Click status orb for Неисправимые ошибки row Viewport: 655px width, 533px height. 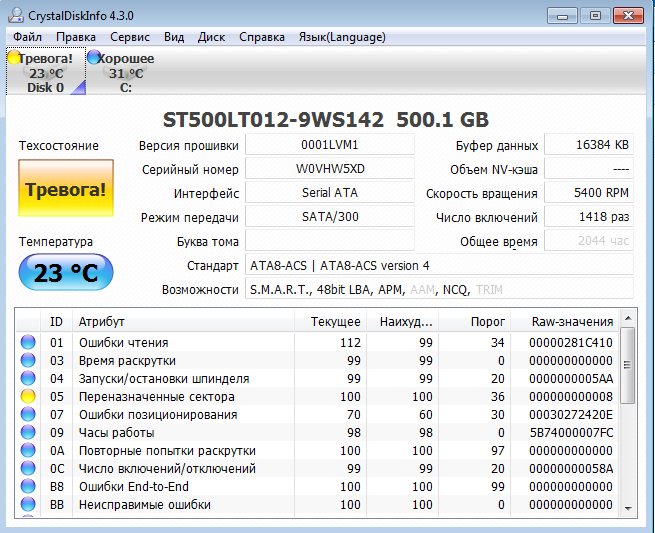[28, 504]
